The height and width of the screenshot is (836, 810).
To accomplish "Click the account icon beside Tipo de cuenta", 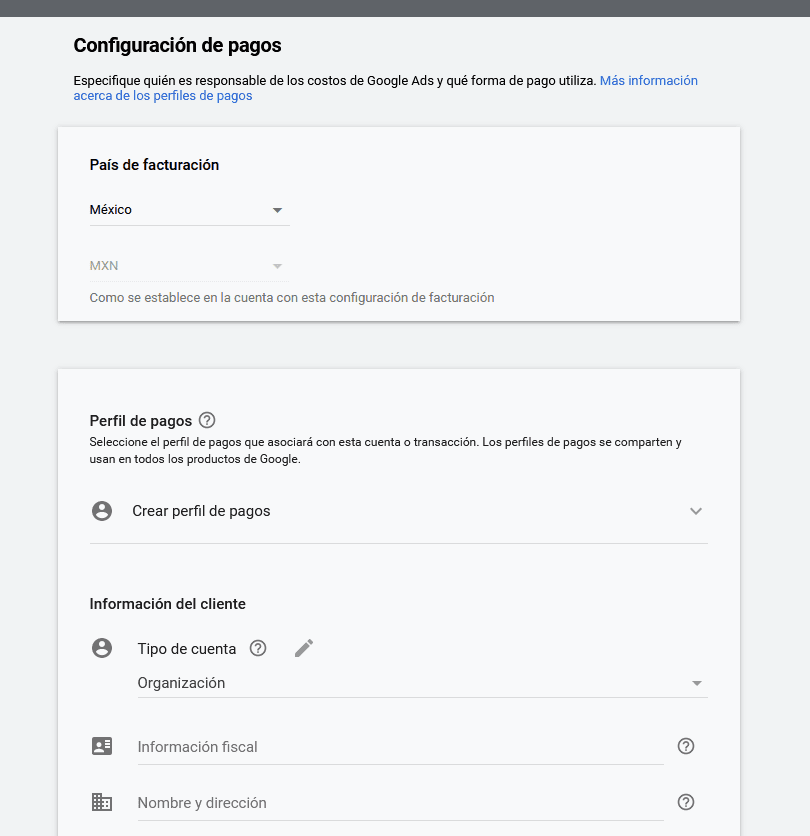I will 102,648.
